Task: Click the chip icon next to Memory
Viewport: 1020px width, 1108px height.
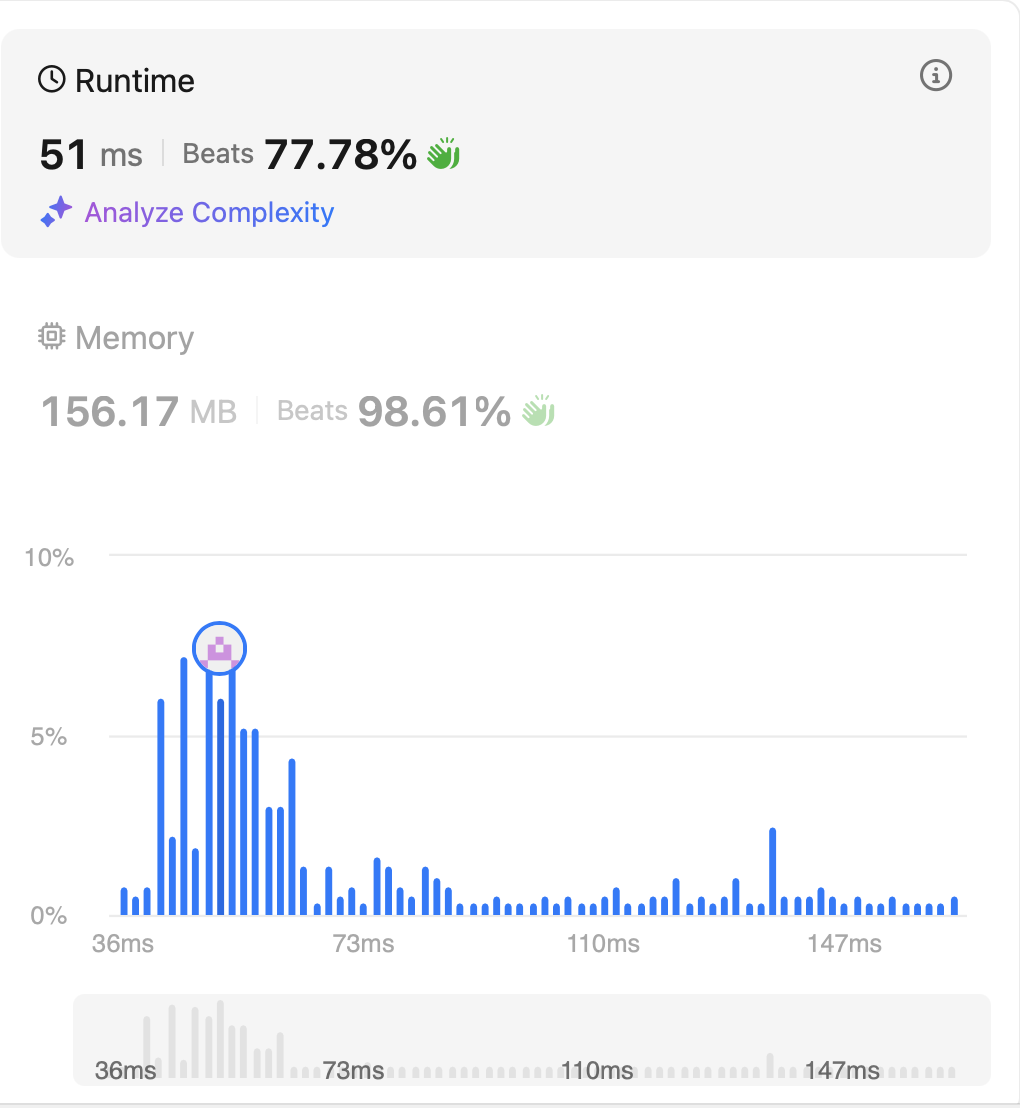Action: (51, 337)
